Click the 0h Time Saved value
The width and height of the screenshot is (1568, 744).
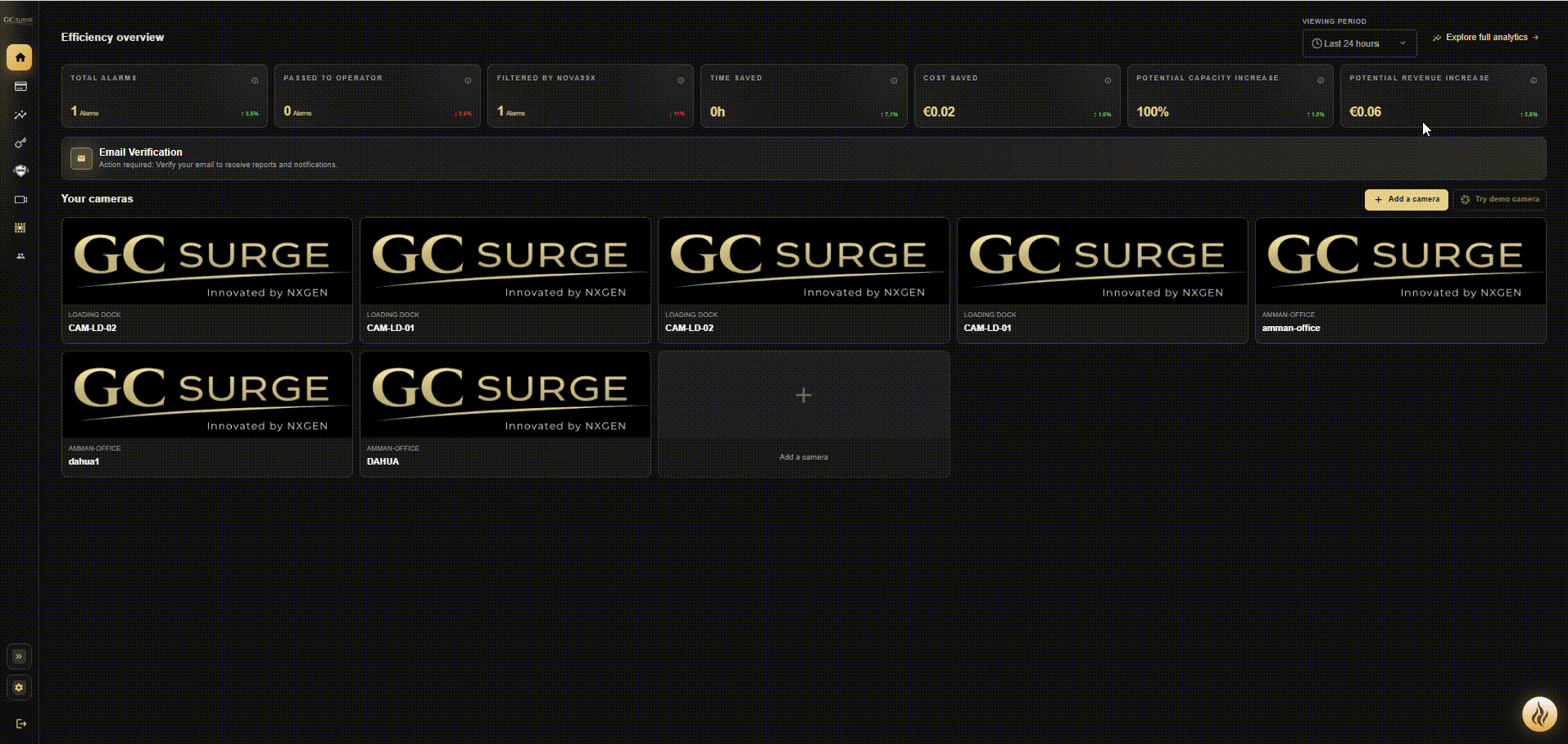coord(718,111)
